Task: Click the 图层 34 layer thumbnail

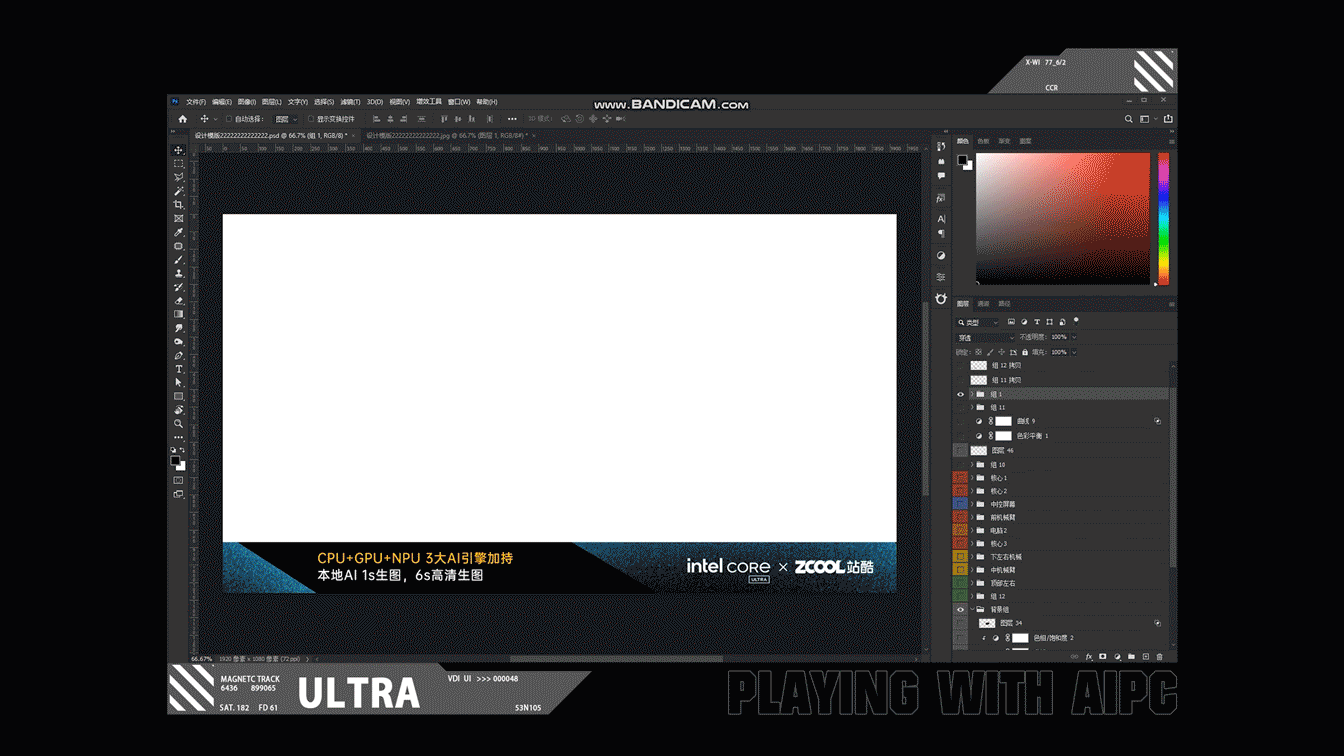Action: 987,623
